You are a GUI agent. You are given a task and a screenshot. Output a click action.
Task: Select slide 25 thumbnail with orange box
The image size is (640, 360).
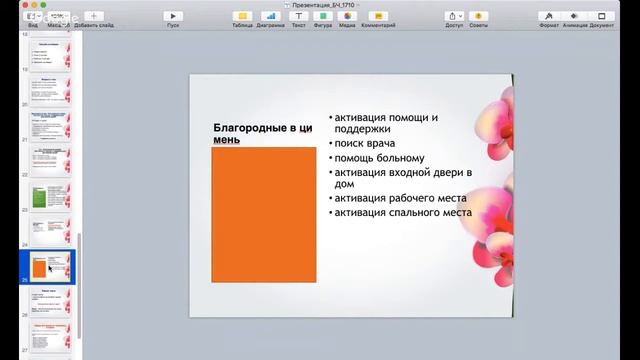pos(51,267)
